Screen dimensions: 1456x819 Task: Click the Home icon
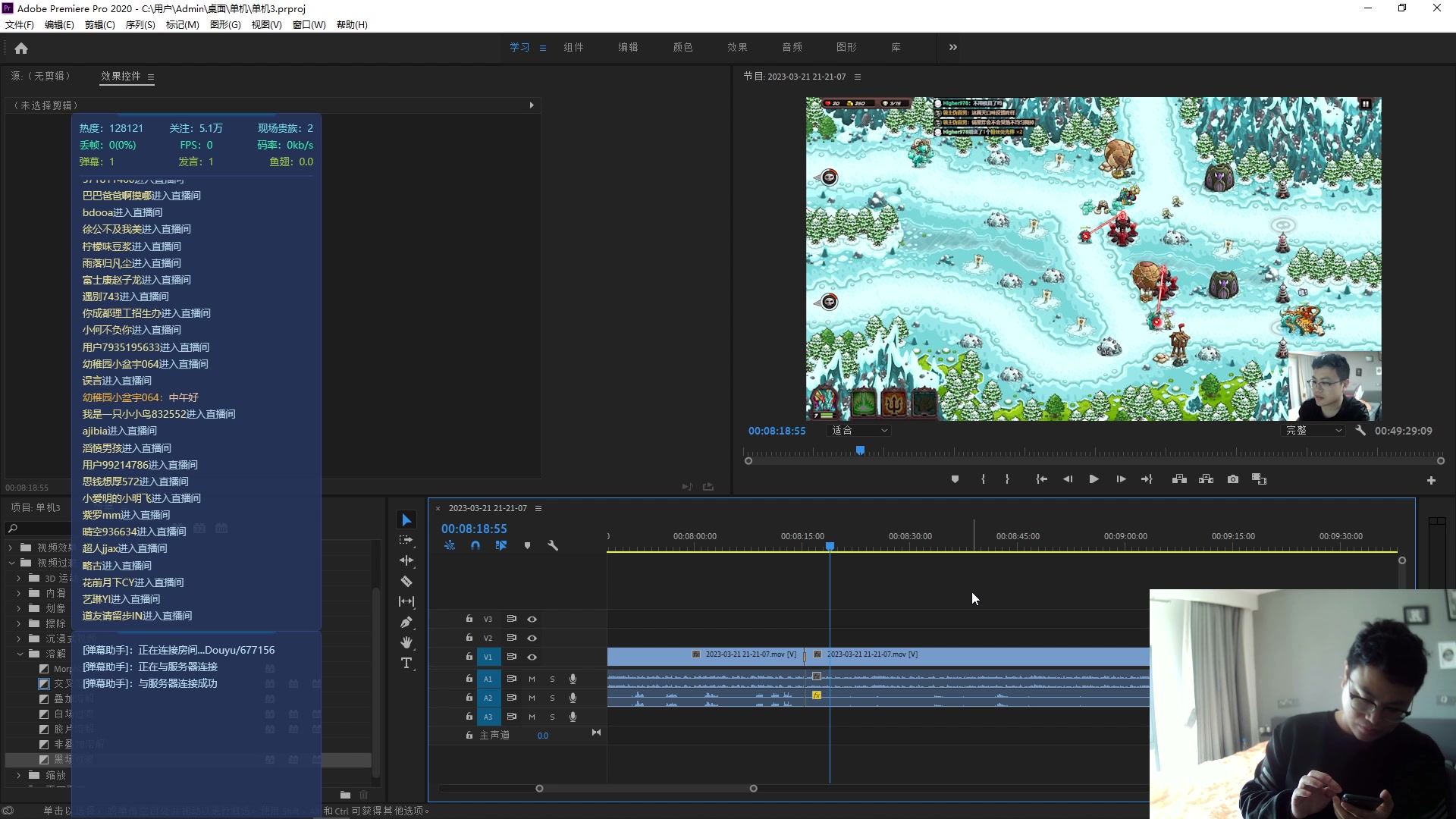click(x=21, y=48)
